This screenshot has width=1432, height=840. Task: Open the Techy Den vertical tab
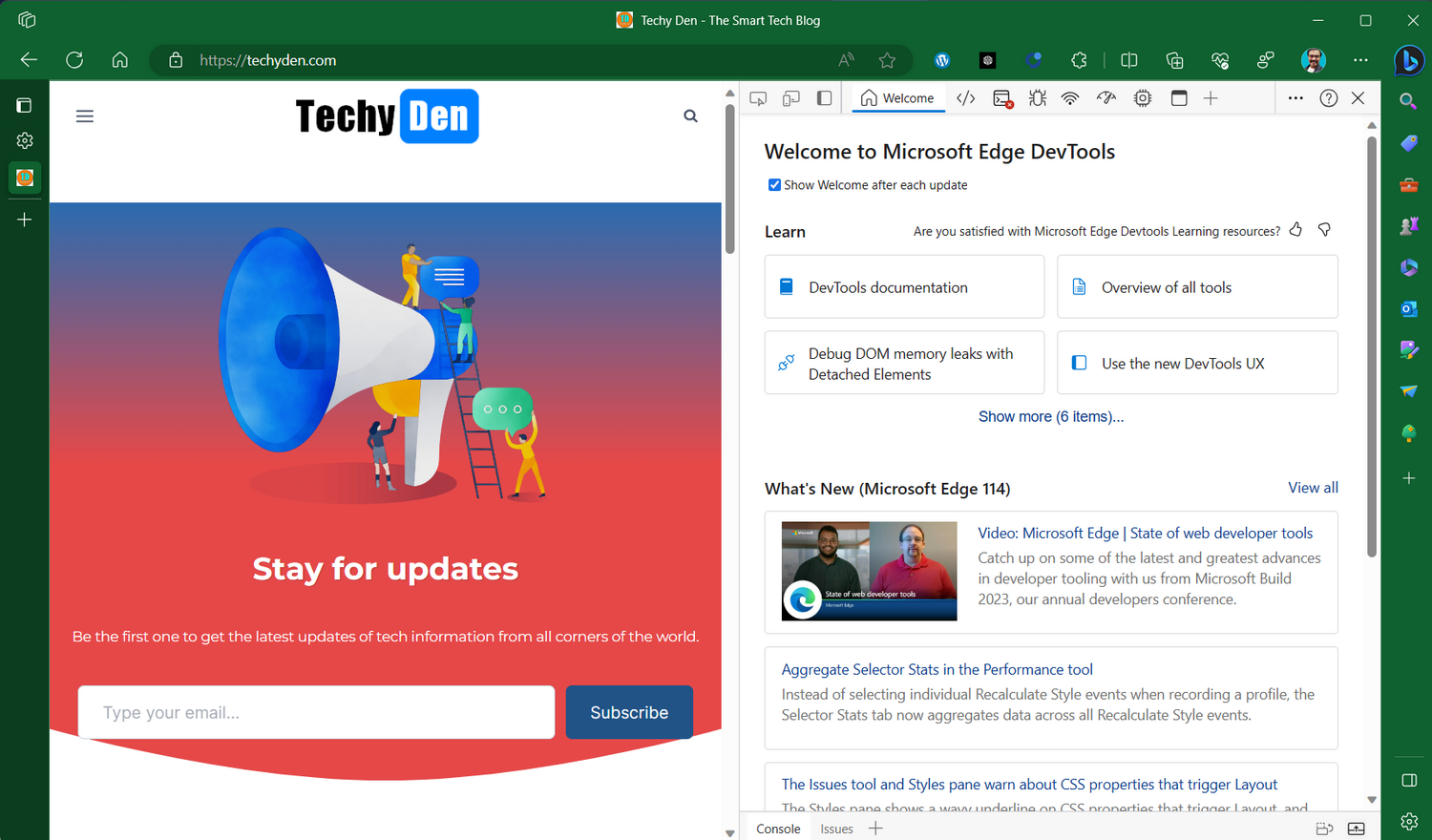click(25, 178)
